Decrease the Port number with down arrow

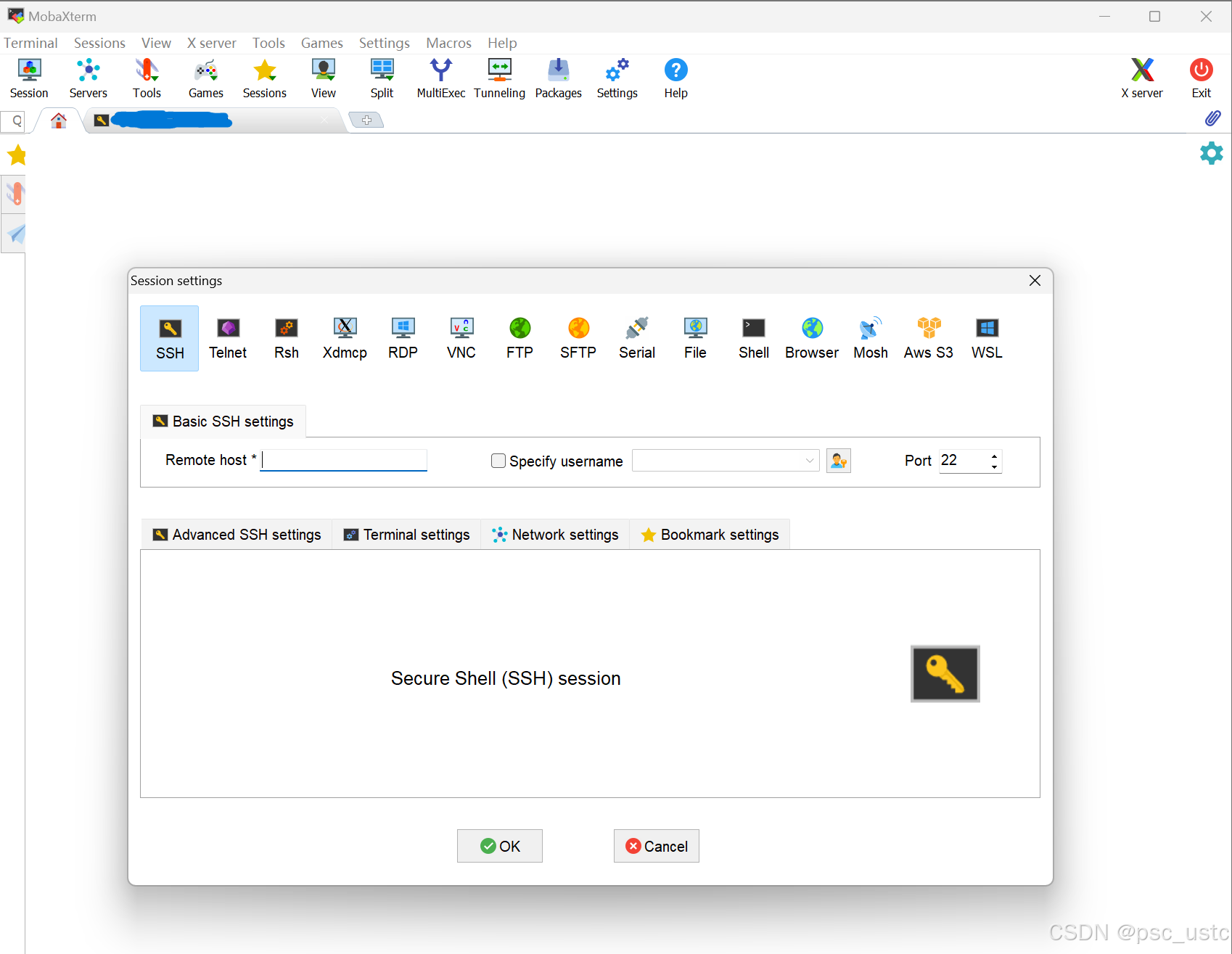click(994, 466)
